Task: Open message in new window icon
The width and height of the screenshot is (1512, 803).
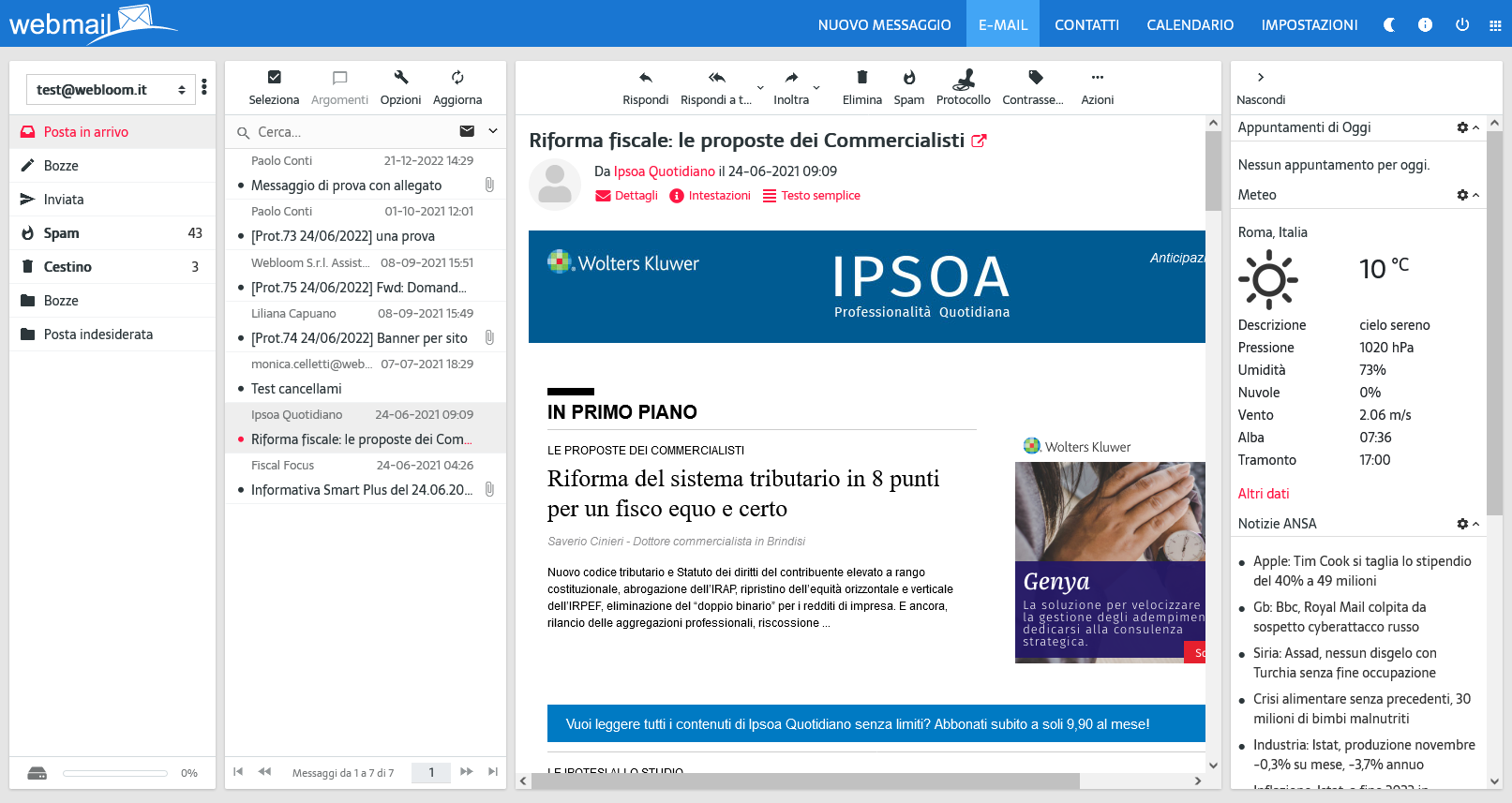Action: coord(979,141)
